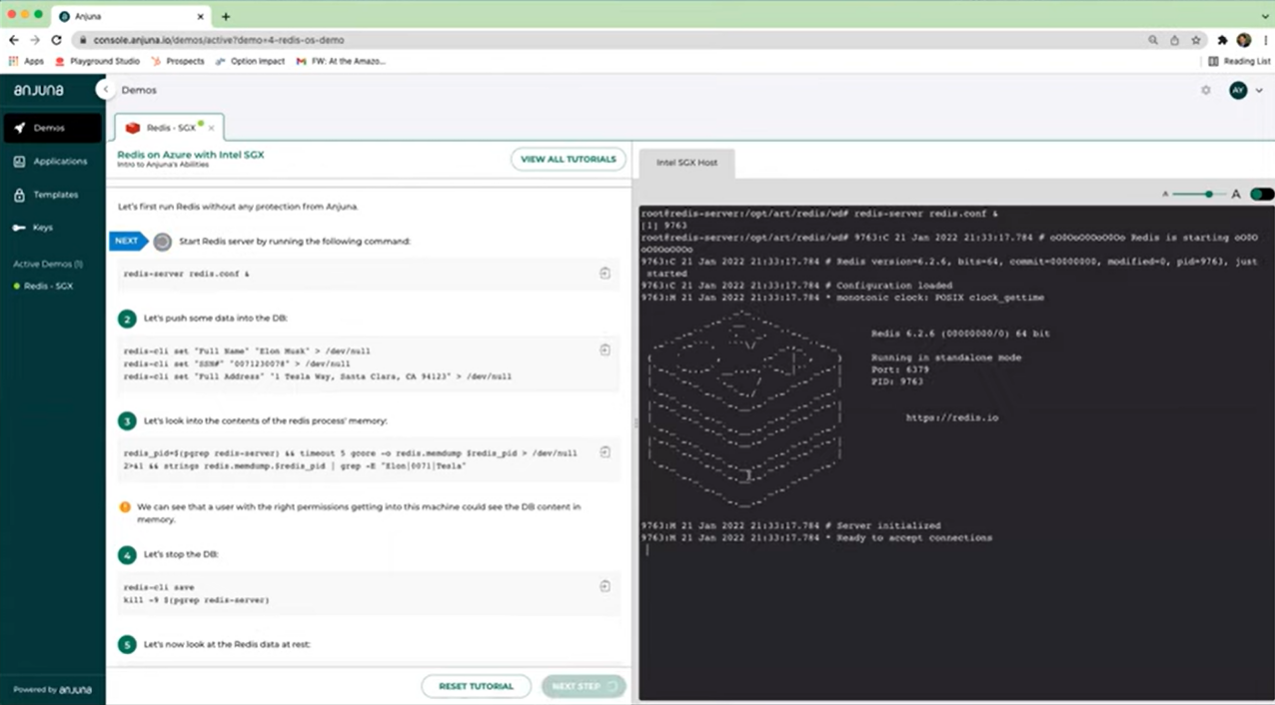Click the VIEW ALL TUTORIALS button
1275x705 pixels.
(x=568, y=159)
